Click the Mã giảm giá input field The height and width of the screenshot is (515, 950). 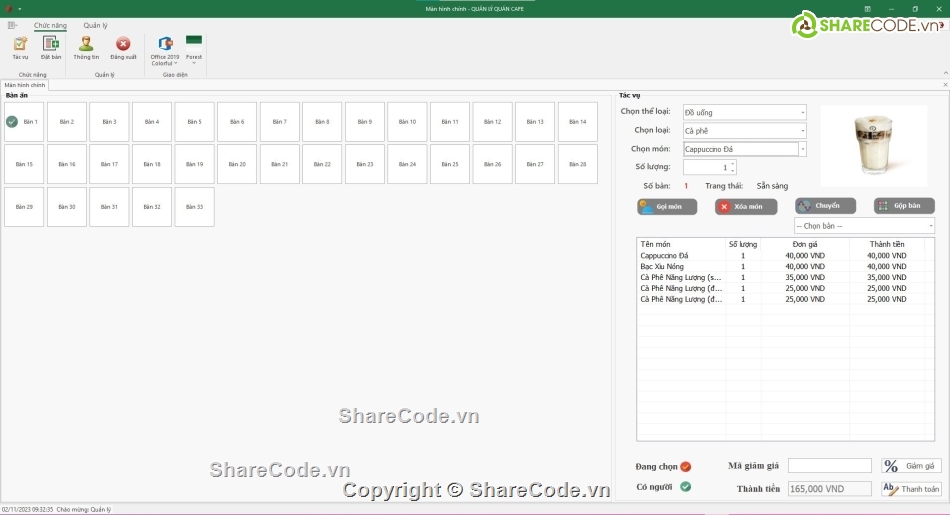point(829,466)
